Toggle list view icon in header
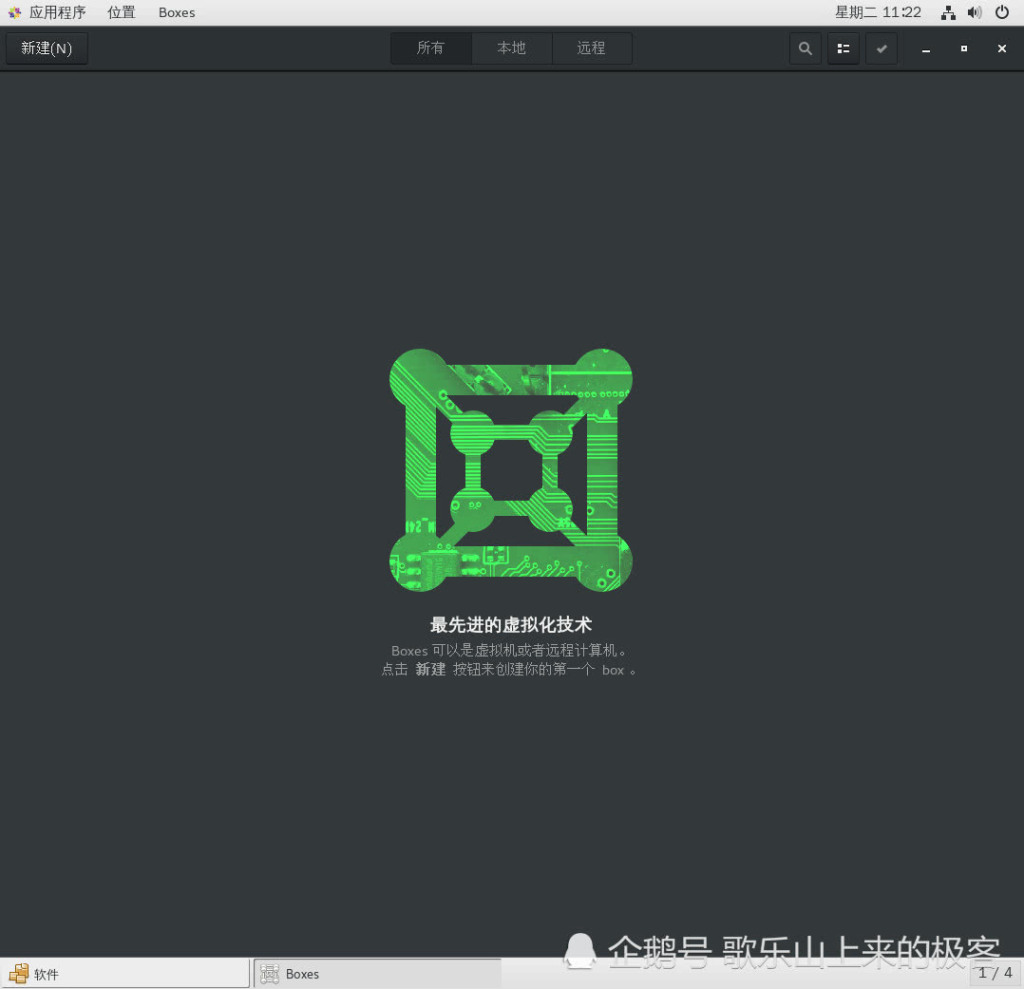The height and width of the screenshot is (989, 1024). click(x=843, y=48)
